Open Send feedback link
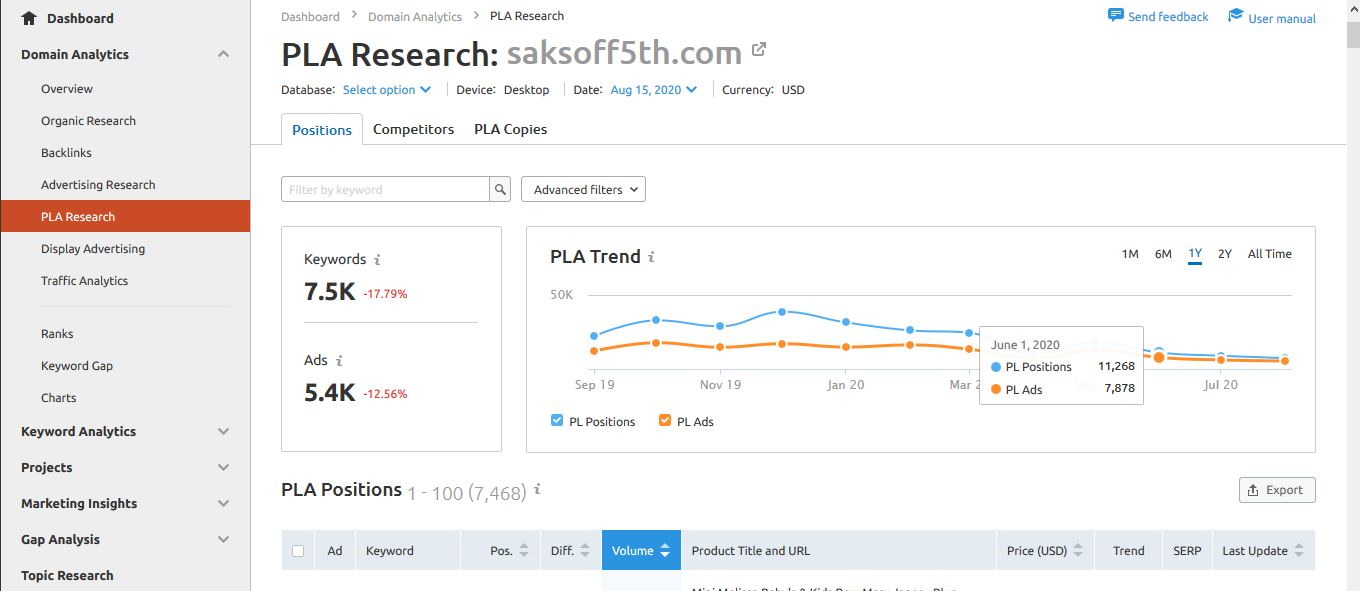 [x=1168, y=17]
